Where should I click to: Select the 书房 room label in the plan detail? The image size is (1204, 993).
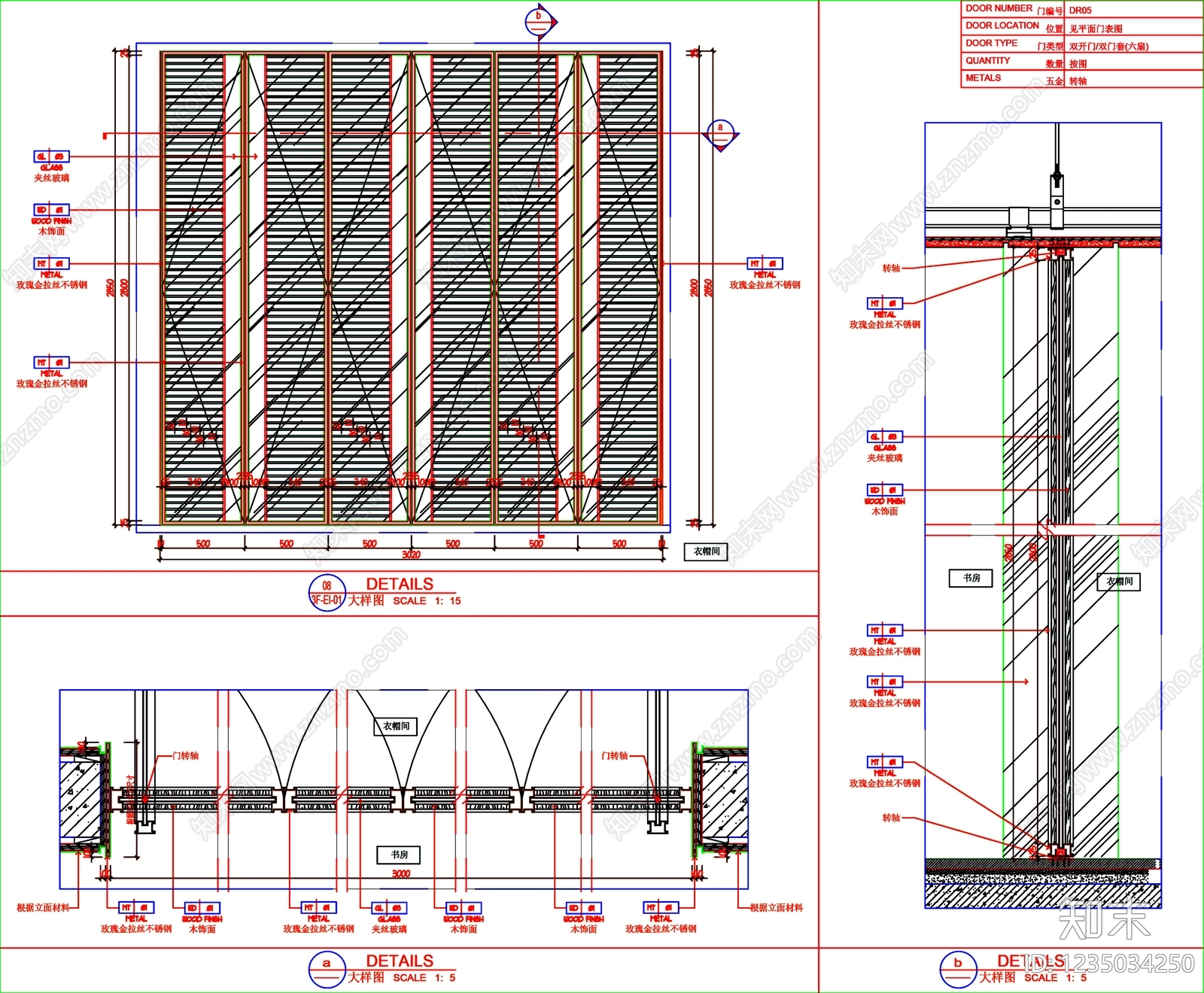click(x=400, y=855)
